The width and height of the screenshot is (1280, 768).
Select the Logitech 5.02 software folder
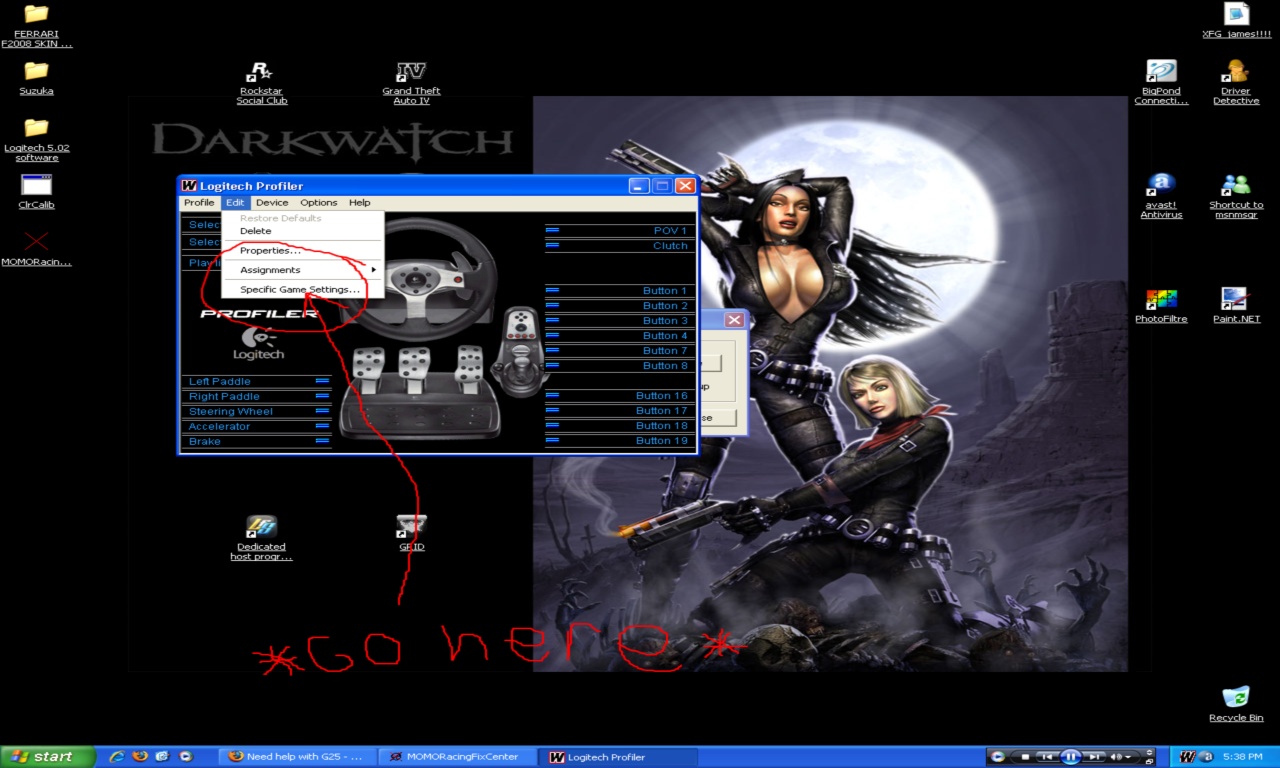pyautogui.click(x=36, y=139)
